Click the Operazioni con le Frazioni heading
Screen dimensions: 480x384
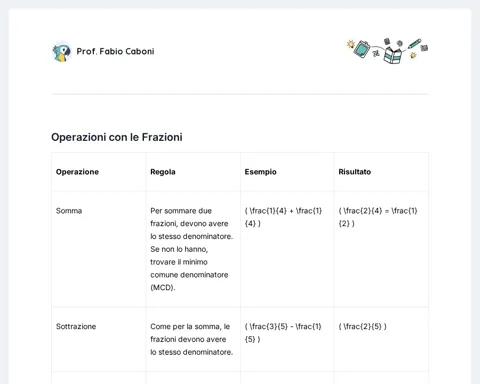(x=117, y=137)
